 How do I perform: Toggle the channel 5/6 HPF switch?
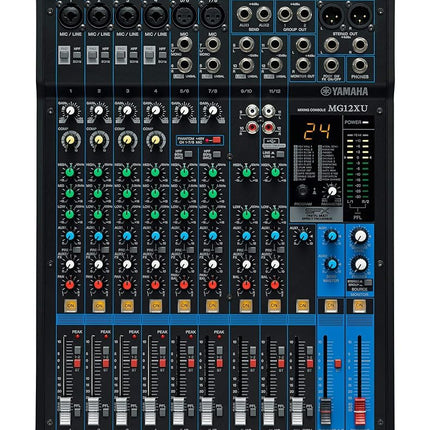point(188,154)
